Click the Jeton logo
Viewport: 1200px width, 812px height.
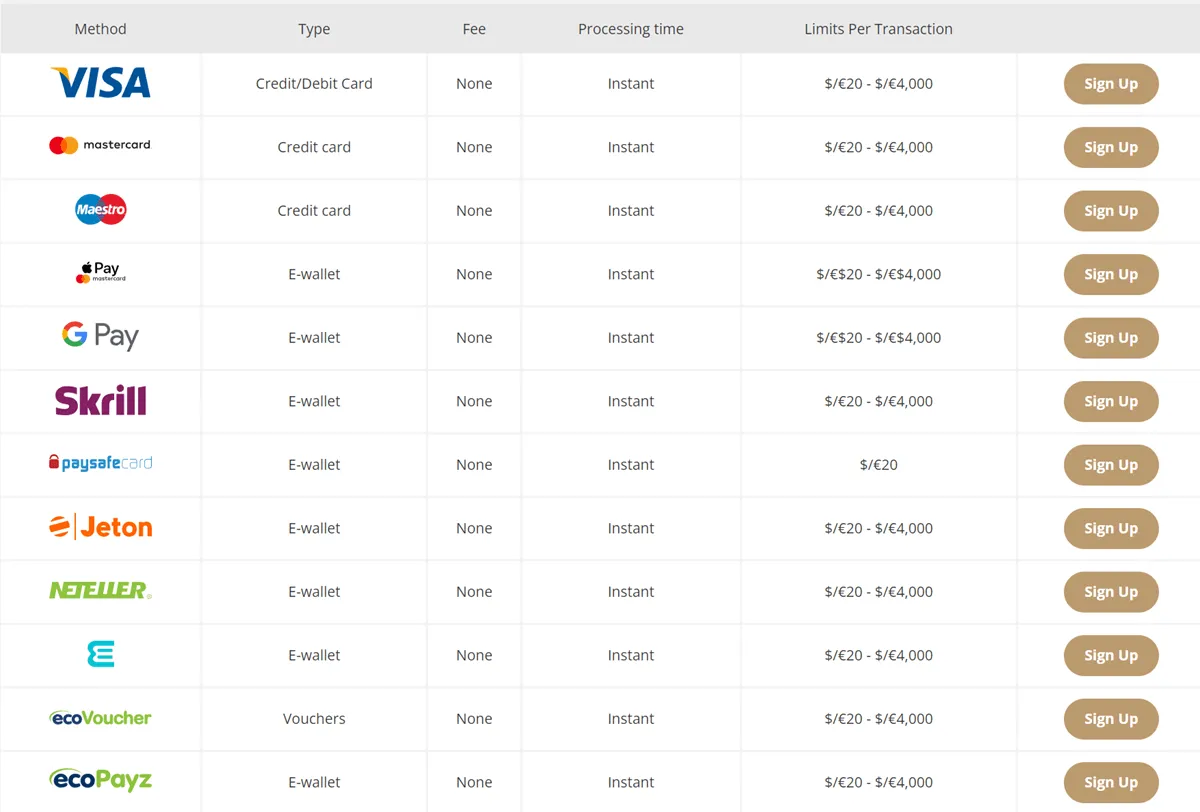(x=100, y=528)
